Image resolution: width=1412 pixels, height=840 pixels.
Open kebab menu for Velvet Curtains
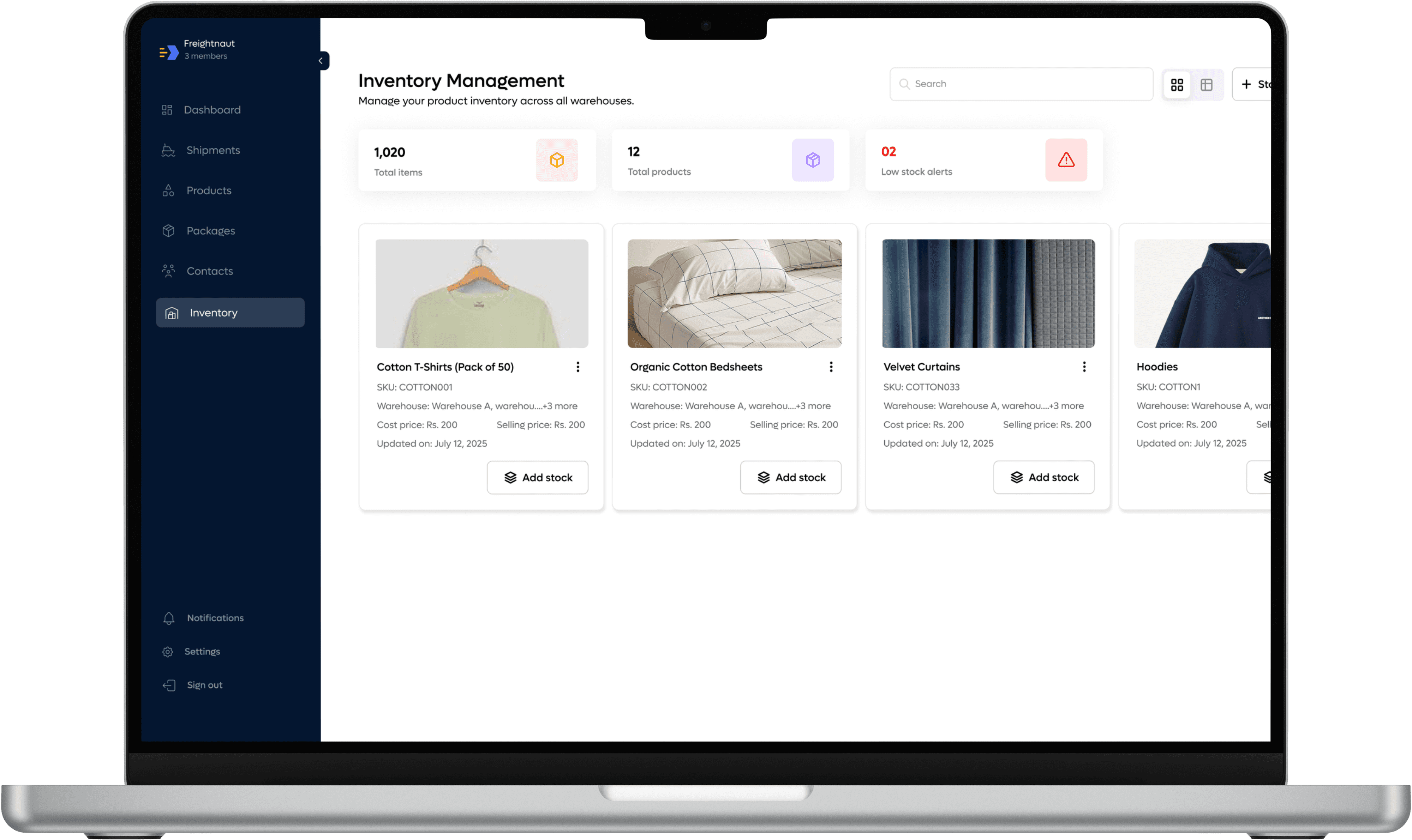(1084, 367)
